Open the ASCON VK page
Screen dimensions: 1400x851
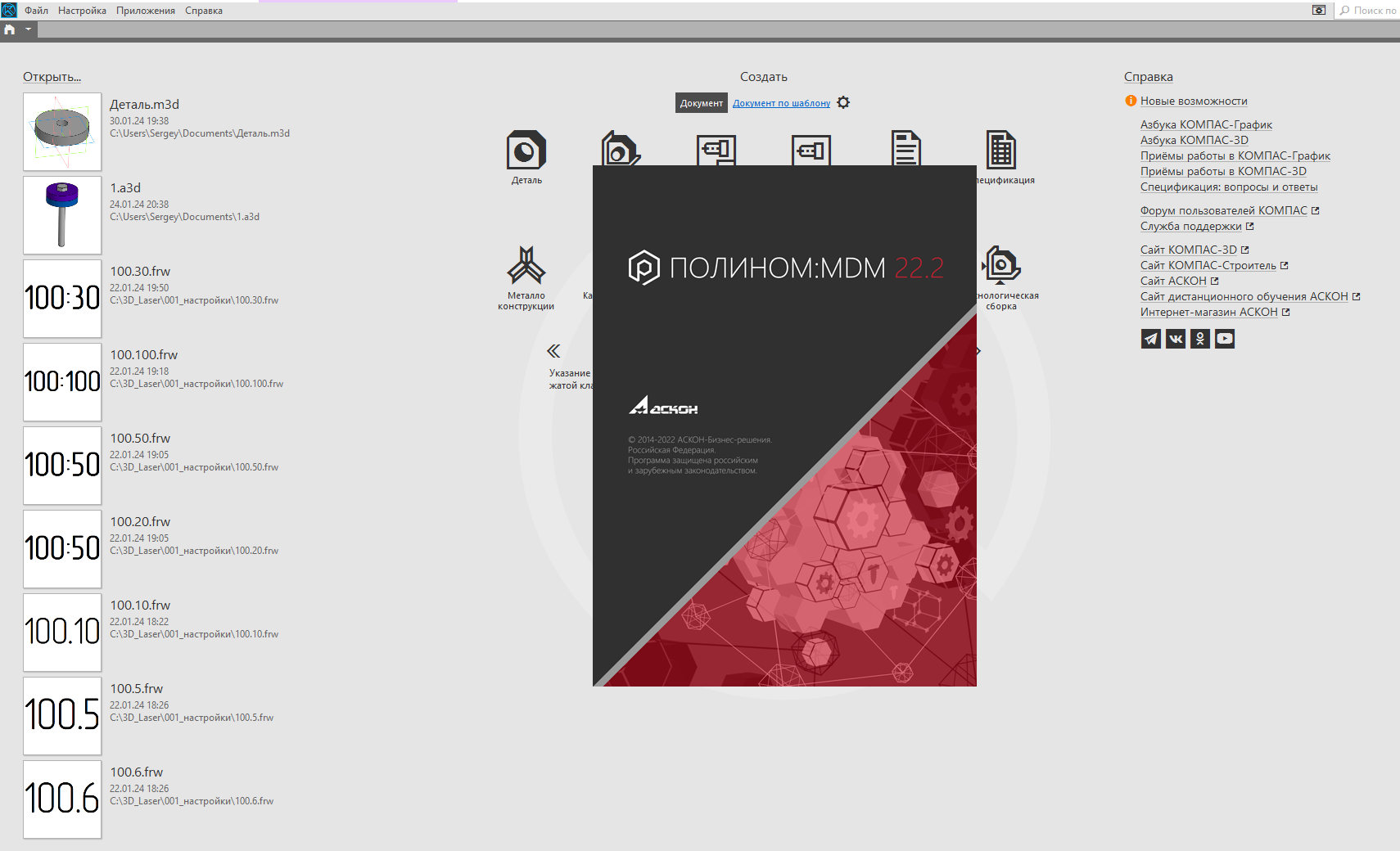1176,339
